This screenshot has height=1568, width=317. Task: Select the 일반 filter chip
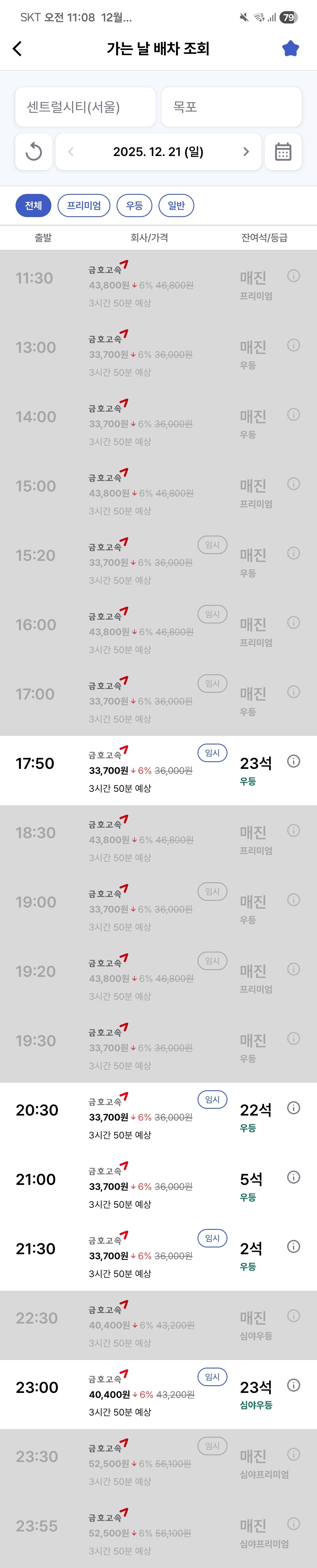coord(176,206)
